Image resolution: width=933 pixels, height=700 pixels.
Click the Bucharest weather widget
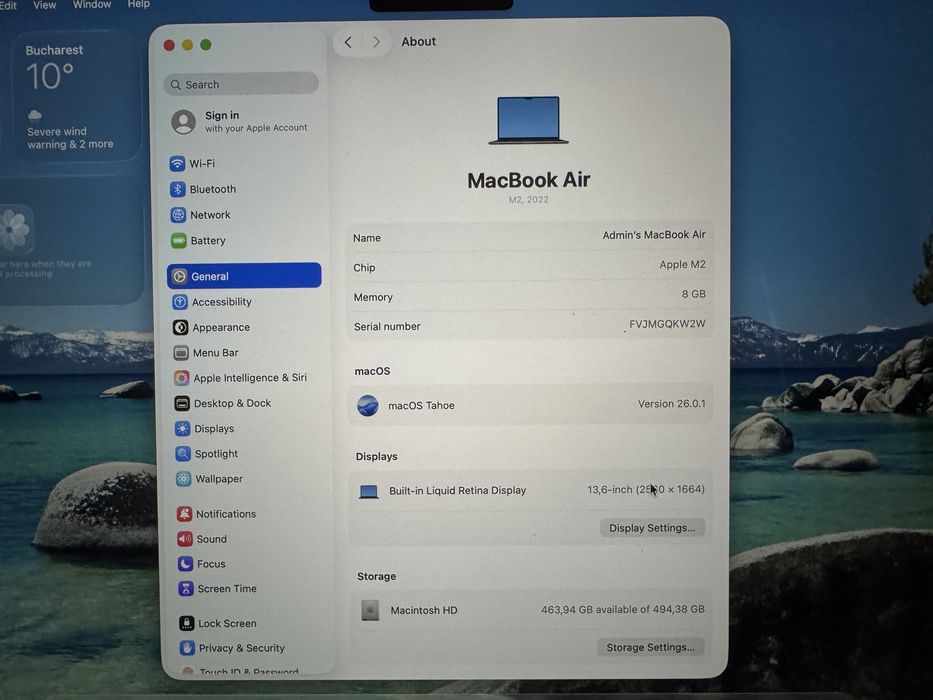pos(76,96)
